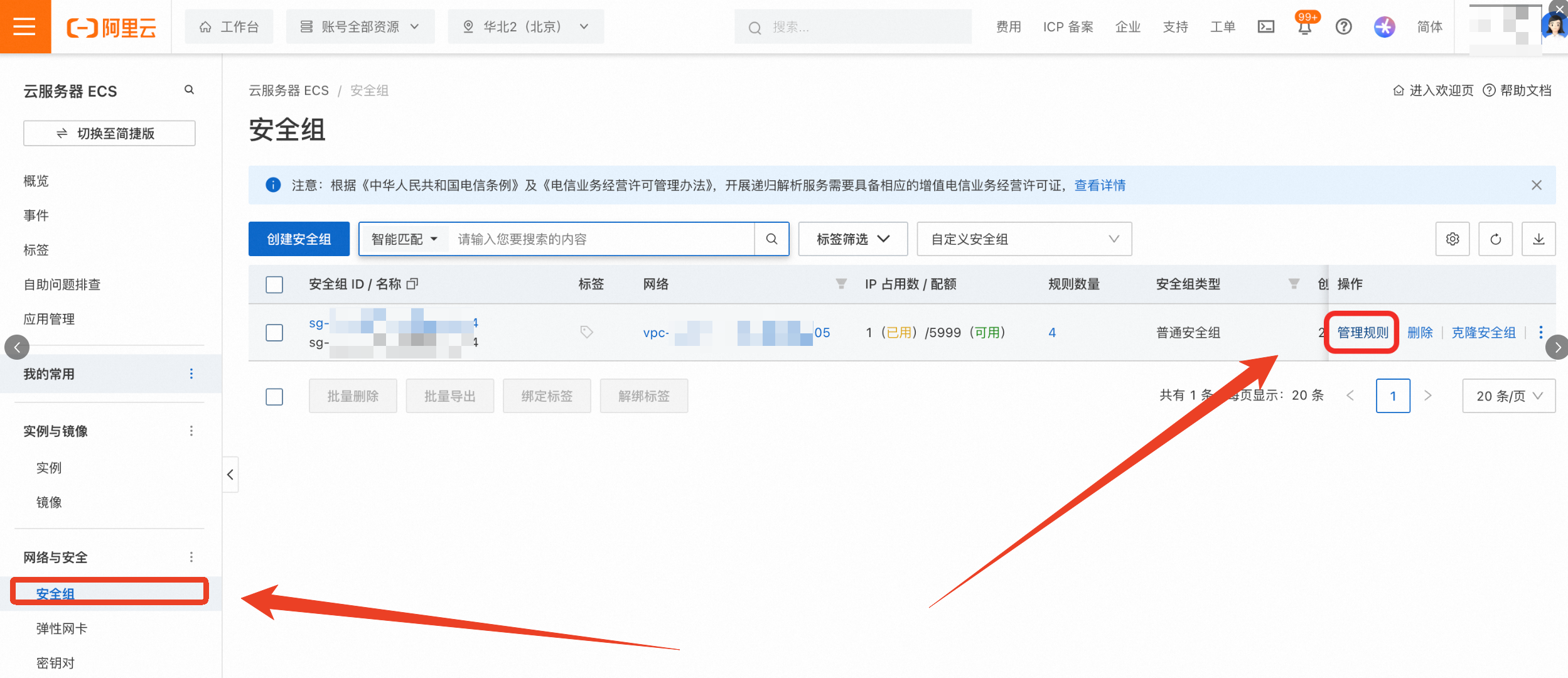Expand the 自定义安全组 dropdown

1024,239
